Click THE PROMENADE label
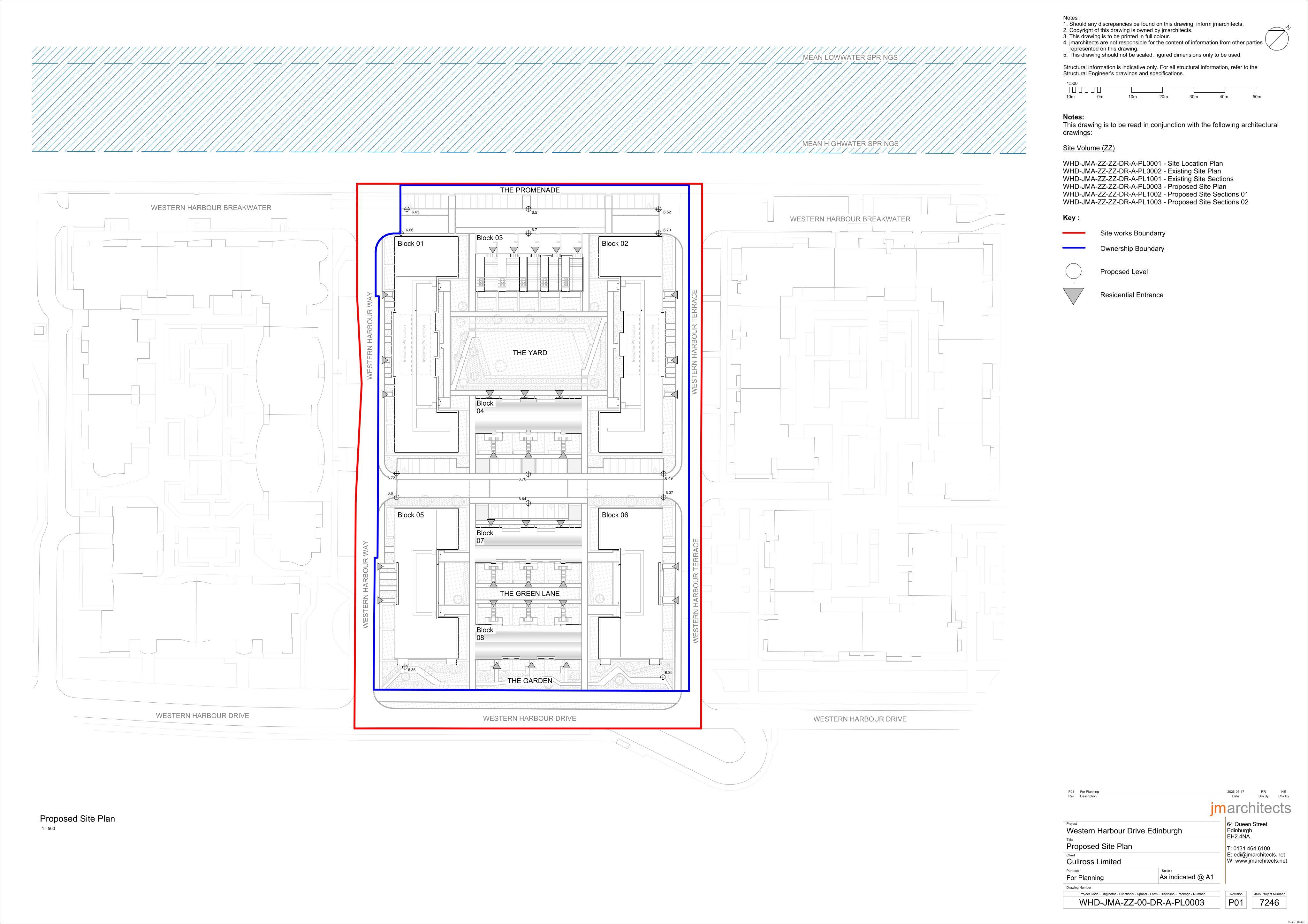Viewport: 1308px width, 924px height. coord(530,190)
